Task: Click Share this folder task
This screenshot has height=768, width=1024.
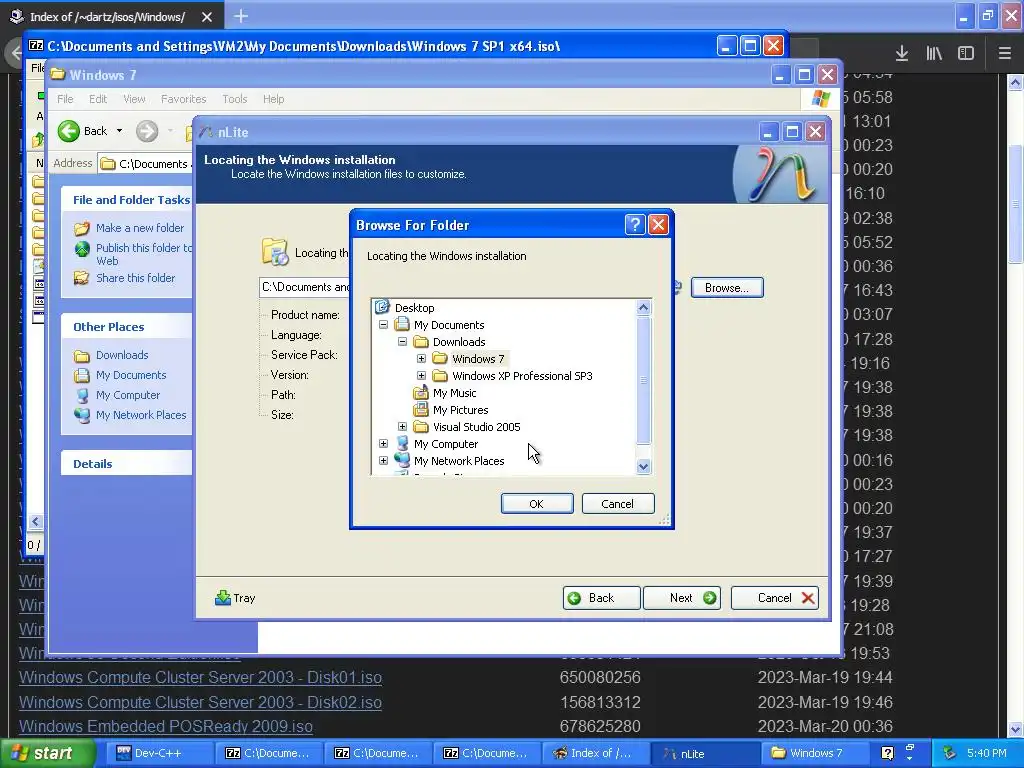Action: point(135,278)
